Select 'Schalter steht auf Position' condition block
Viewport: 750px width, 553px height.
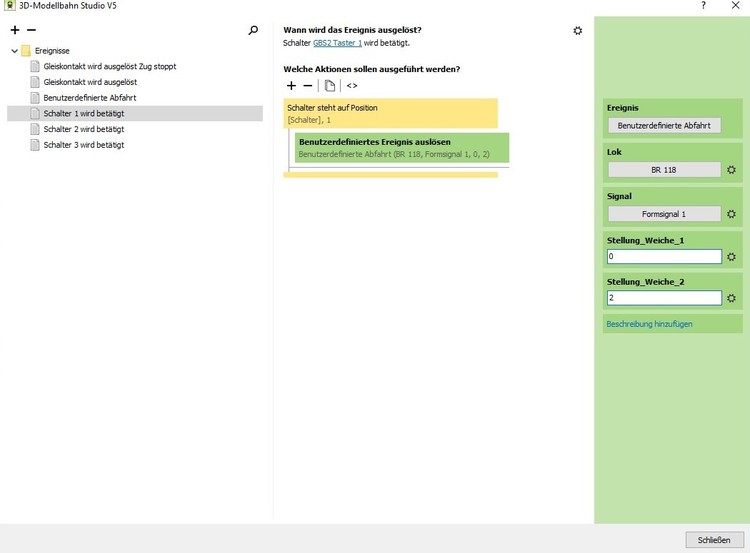pos(390,113)
